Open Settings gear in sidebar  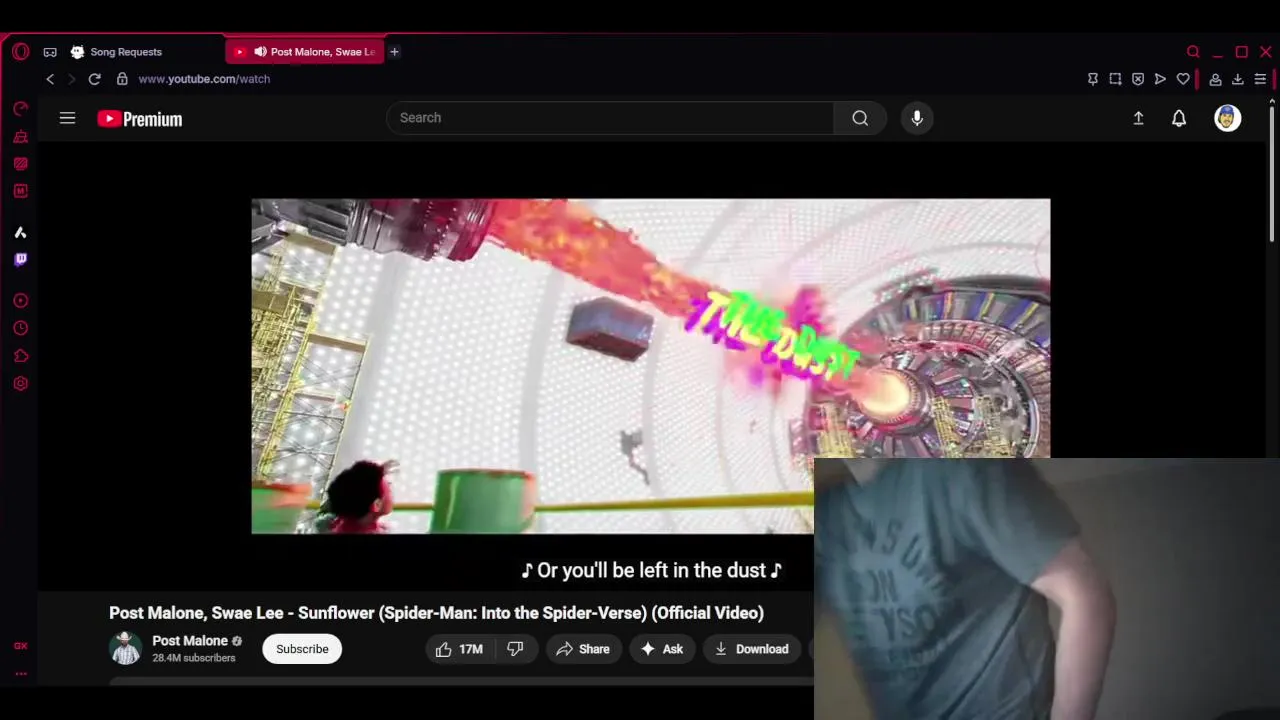(20, 383)
